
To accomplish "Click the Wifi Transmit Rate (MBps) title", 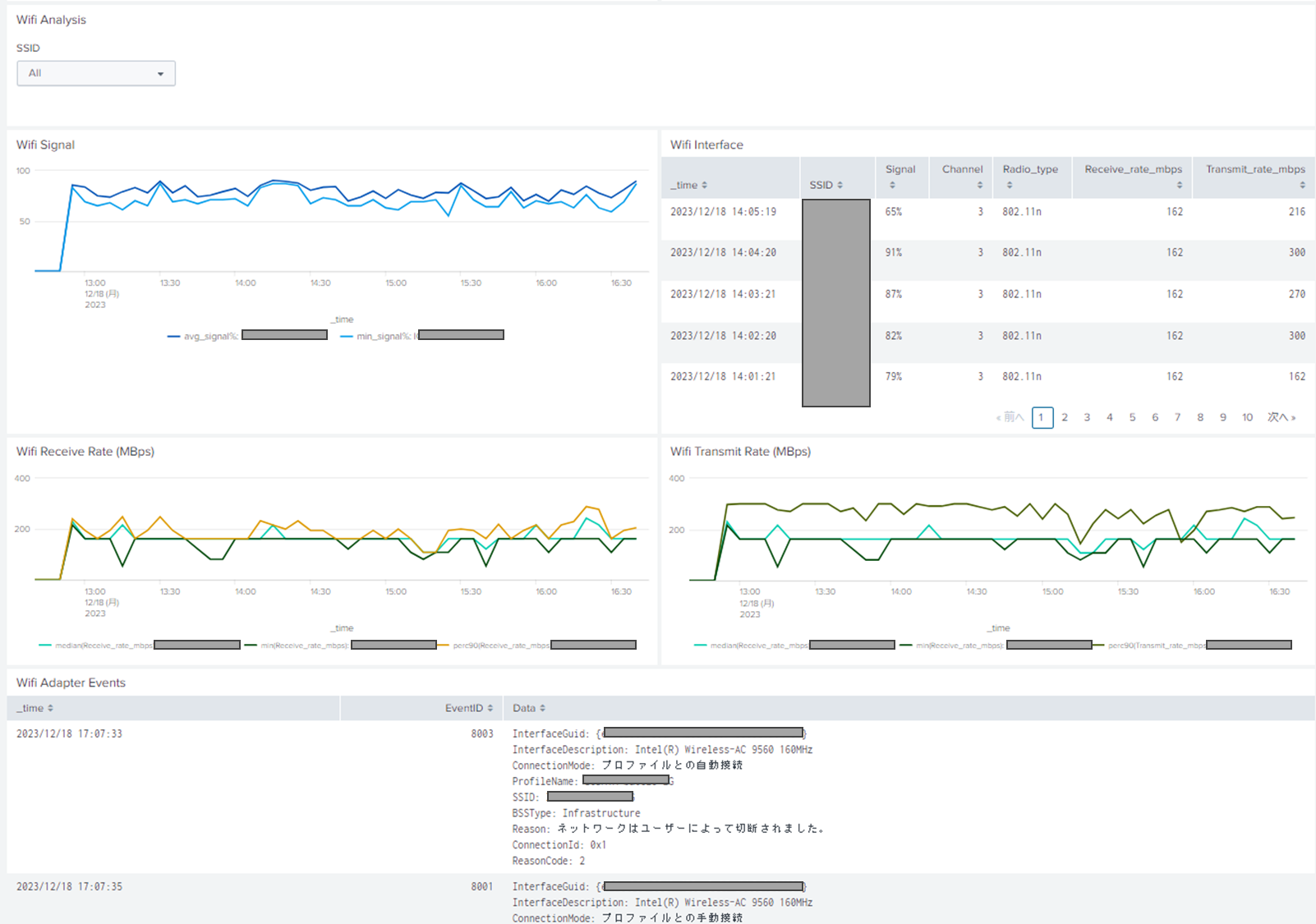I will point(740,451).
